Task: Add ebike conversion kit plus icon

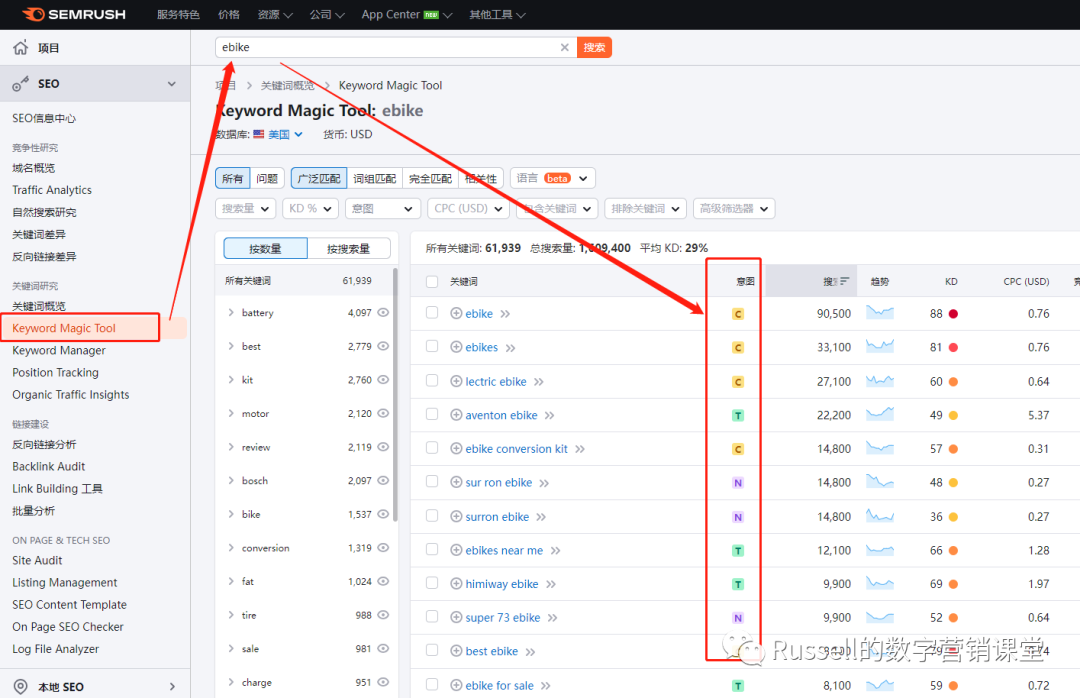Action: (x=456, y=449)
